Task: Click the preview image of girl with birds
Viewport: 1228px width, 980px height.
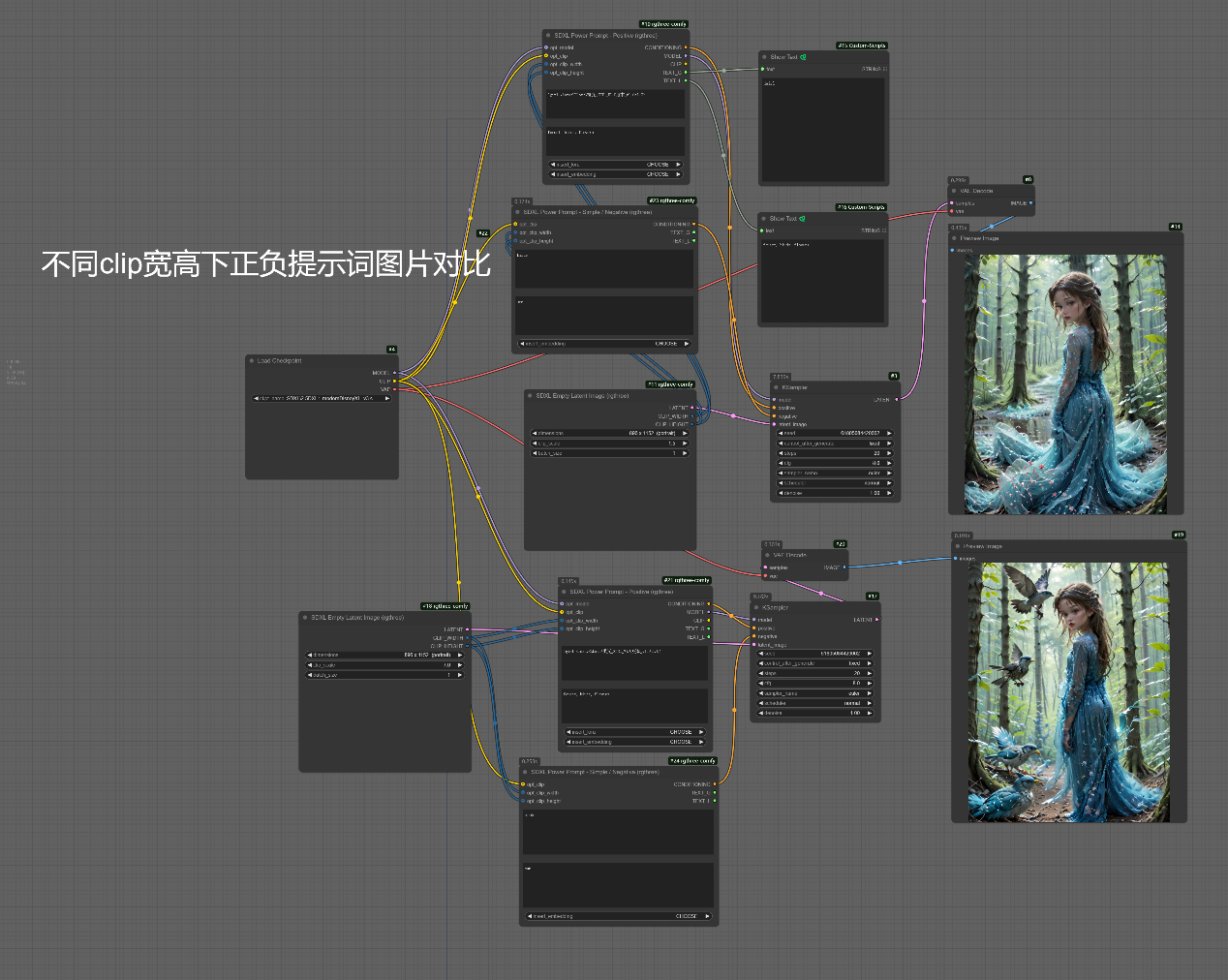Action: (1068, 691)
